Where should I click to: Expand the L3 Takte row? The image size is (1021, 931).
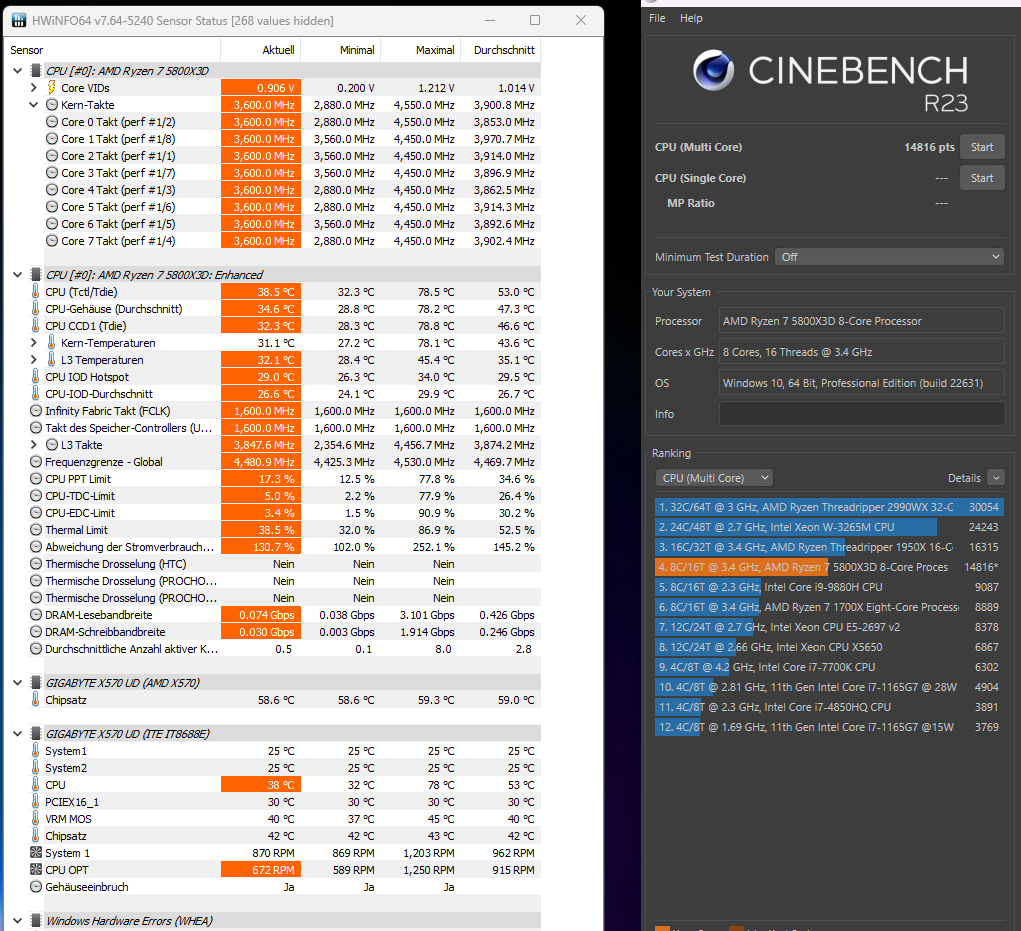(x=34, y=445)
